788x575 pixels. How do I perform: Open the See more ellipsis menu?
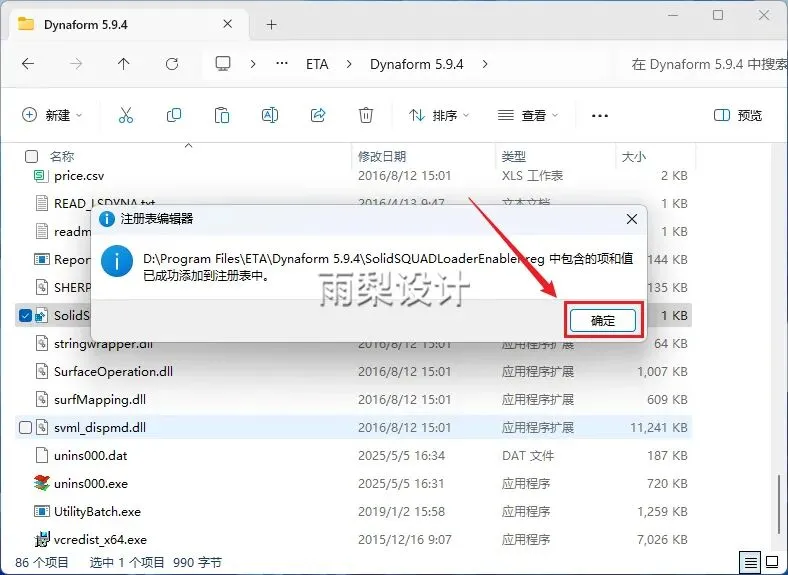pos(600,116)
